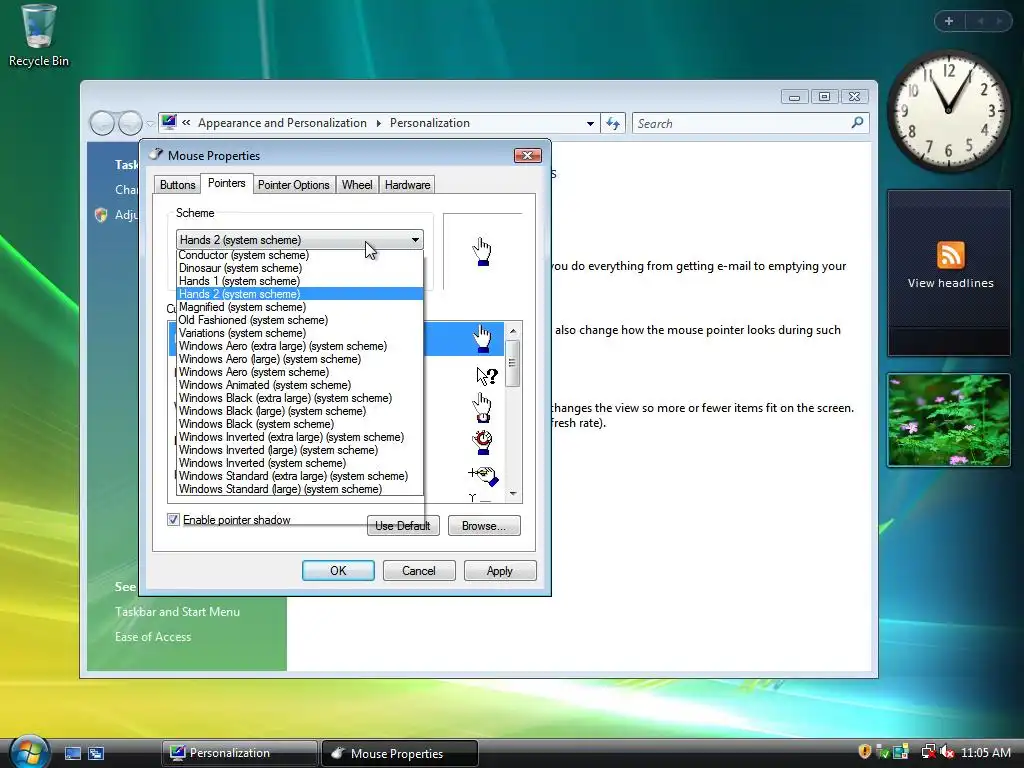
Task: Click the network connection tray icon
Action: tap(927, 752)
